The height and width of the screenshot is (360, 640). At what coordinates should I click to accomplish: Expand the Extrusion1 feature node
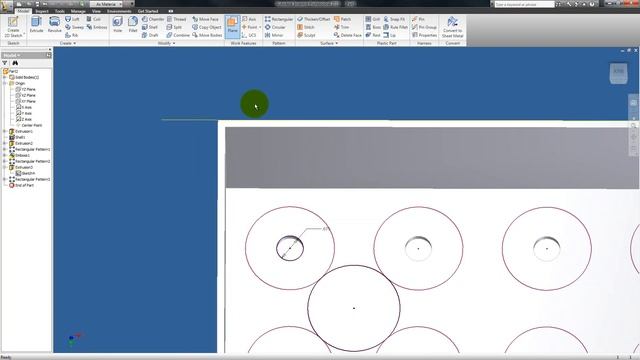click(x=5, y=131)
